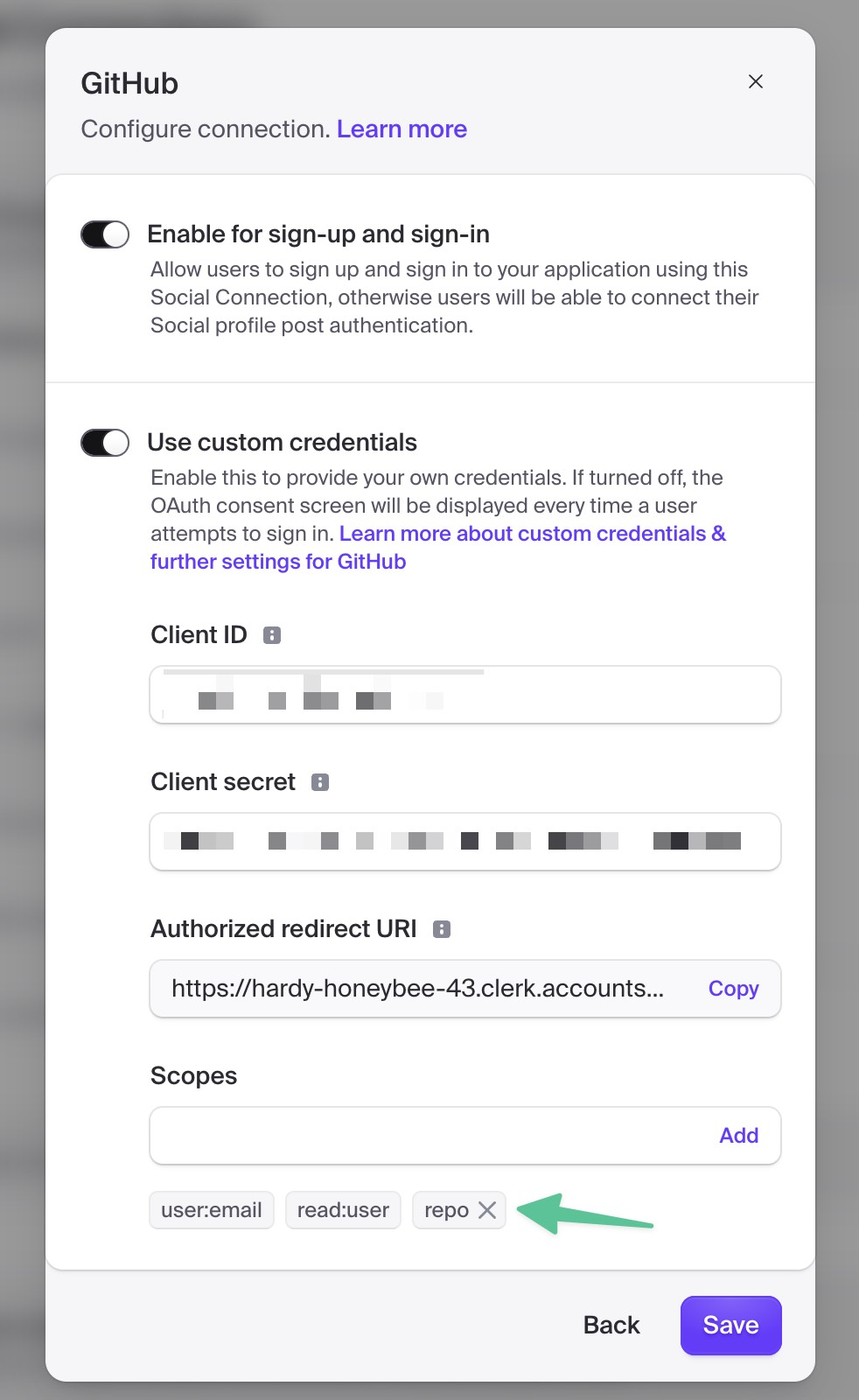
Task: Save the GitHub connection settings
Action: (730, 1326)
